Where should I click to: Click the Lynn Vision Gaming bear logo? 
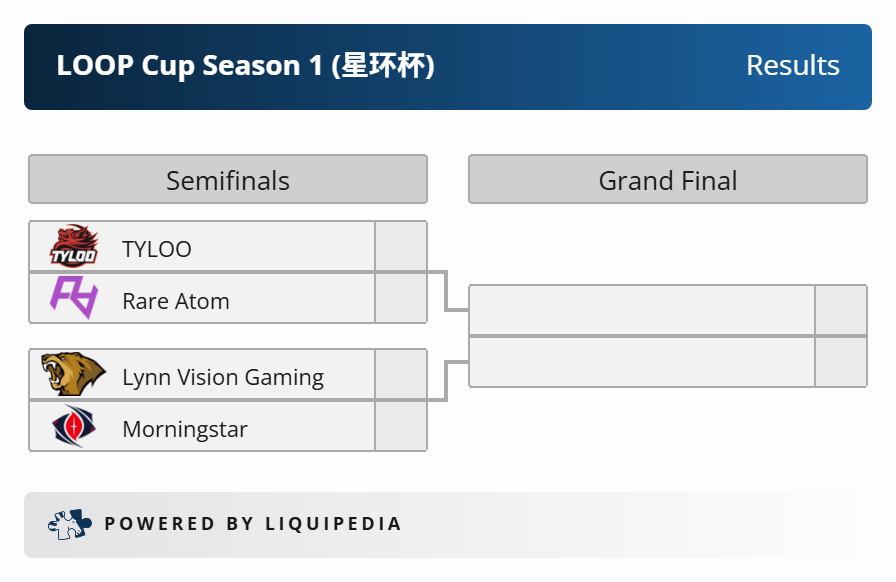(x=73, y=375)
